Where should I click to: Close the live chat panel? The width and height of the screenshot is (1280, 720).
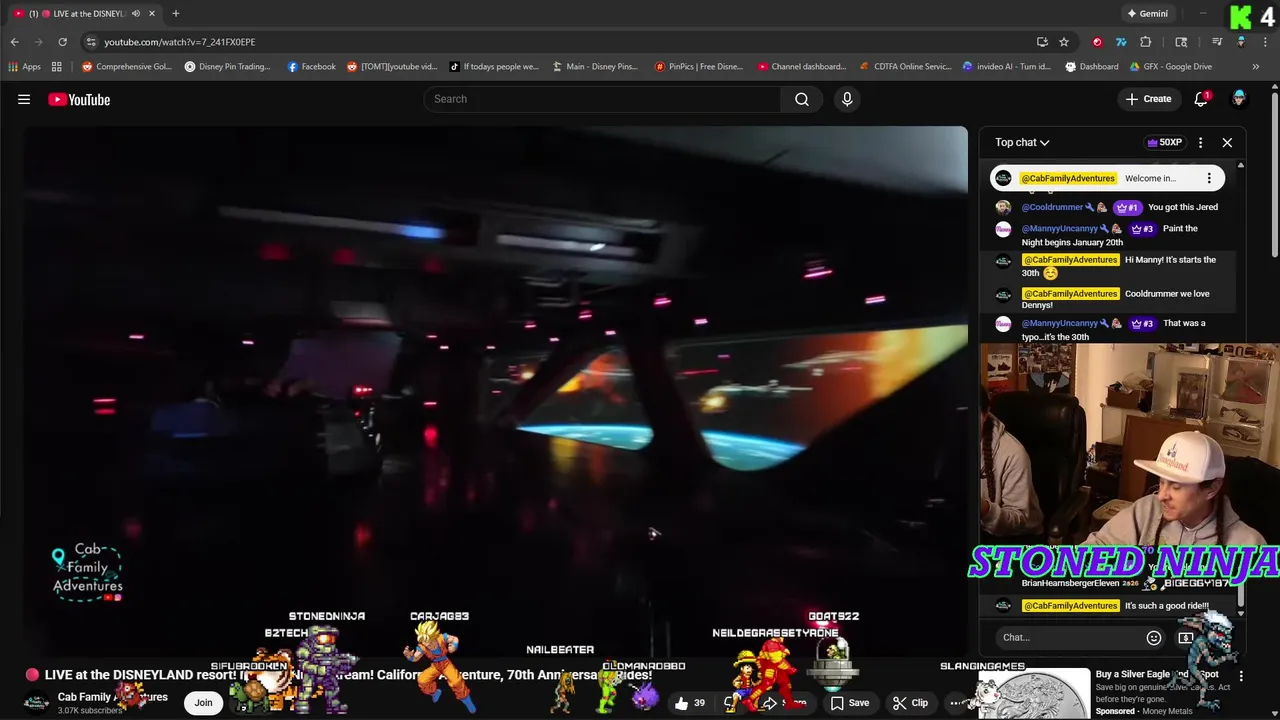(1227, 142)
